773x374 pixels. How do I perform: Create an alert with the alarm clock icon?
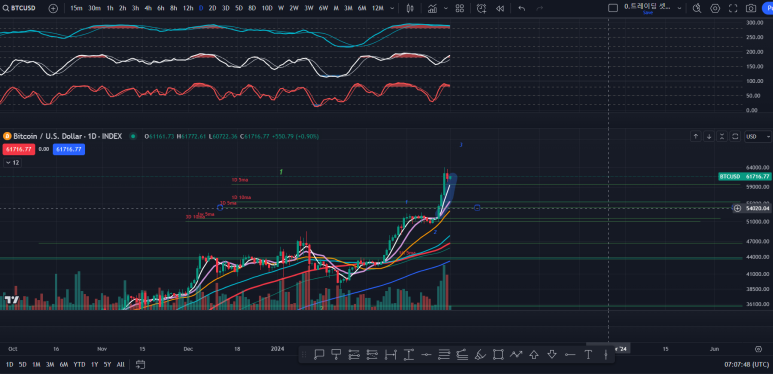point(481,8)
